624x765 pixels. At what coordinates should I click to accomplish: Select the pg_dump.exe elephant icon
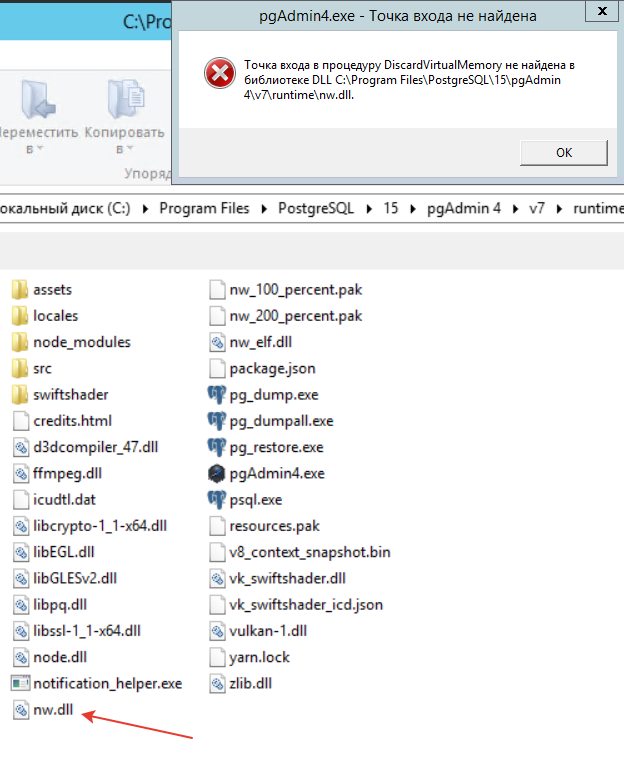(x=216, y=395)
